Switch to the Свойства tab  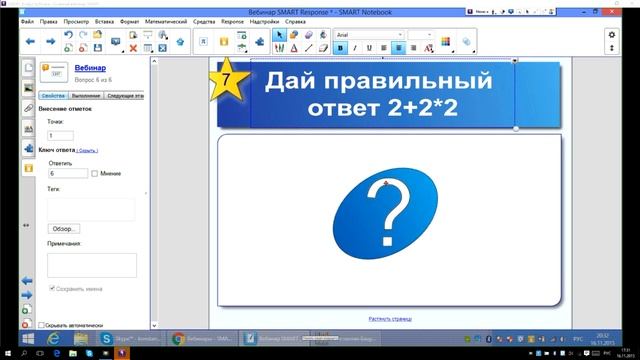pos(53,96)
